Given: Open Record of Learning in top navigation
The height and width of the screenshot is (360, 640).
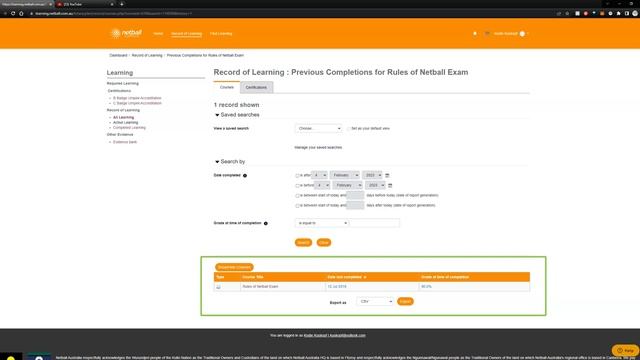Looking at the screenshot, I should tap(187, 33).
